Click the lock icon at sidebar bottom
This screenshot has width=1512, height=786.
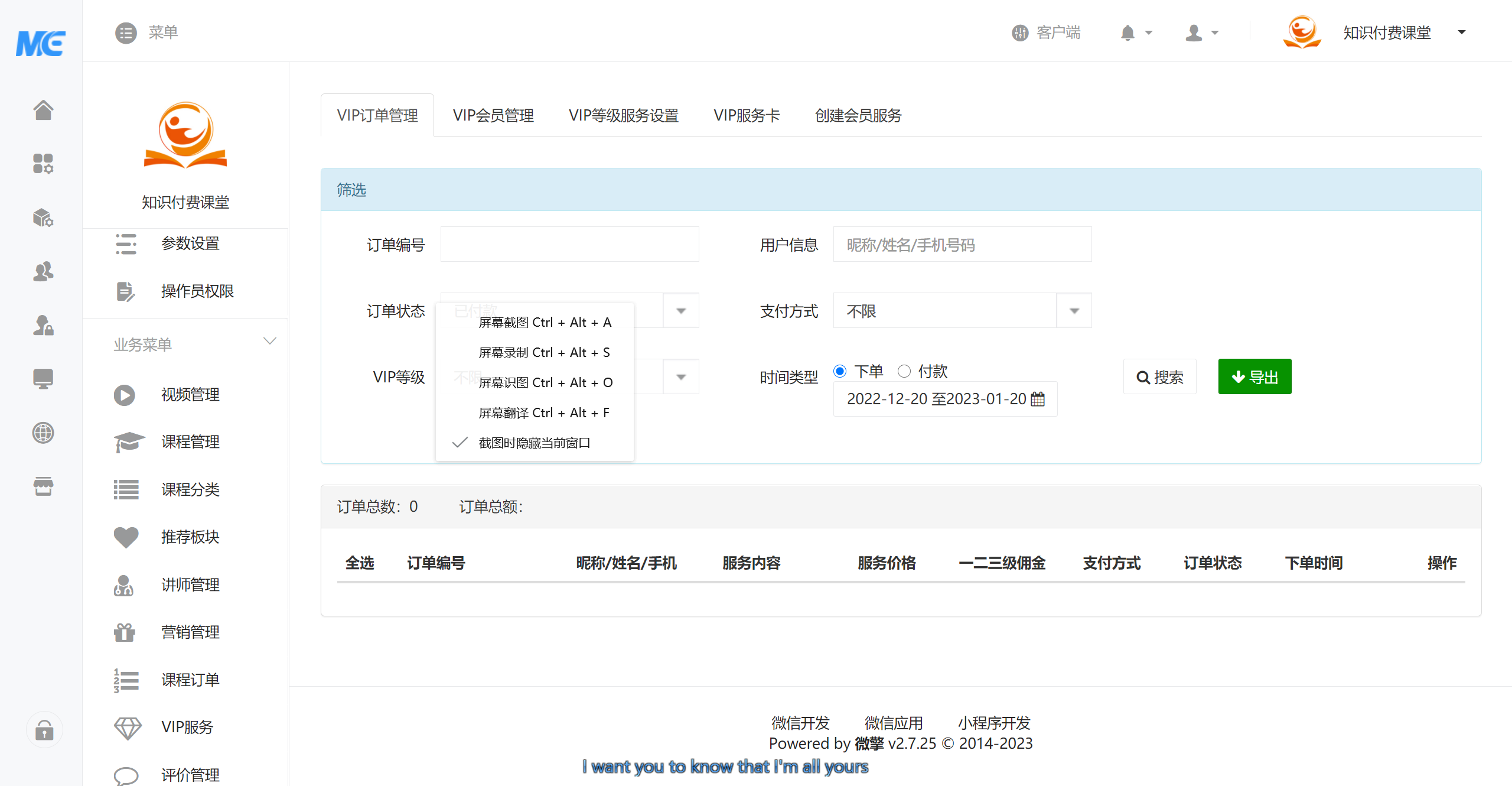tap(44, 730)
